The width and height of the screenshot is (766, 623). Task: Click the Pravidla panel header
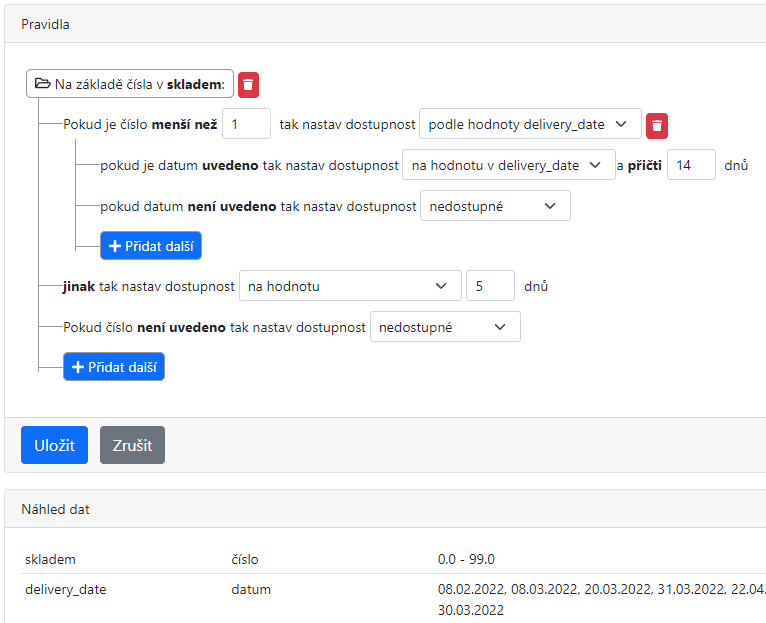pos(46,24)
